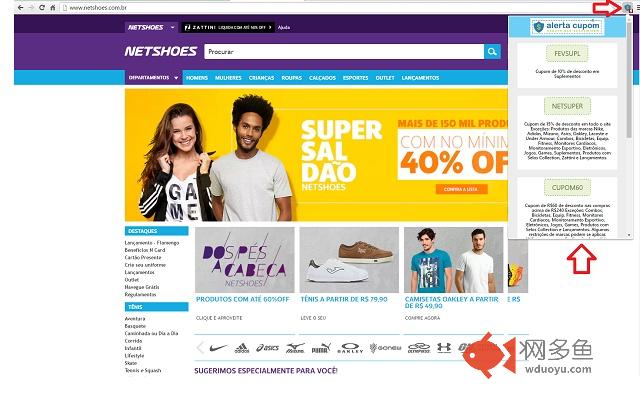Select the Adidas brand logo
Image resolution: width=640 pixels, height=400 pixels.
point(242,348)
